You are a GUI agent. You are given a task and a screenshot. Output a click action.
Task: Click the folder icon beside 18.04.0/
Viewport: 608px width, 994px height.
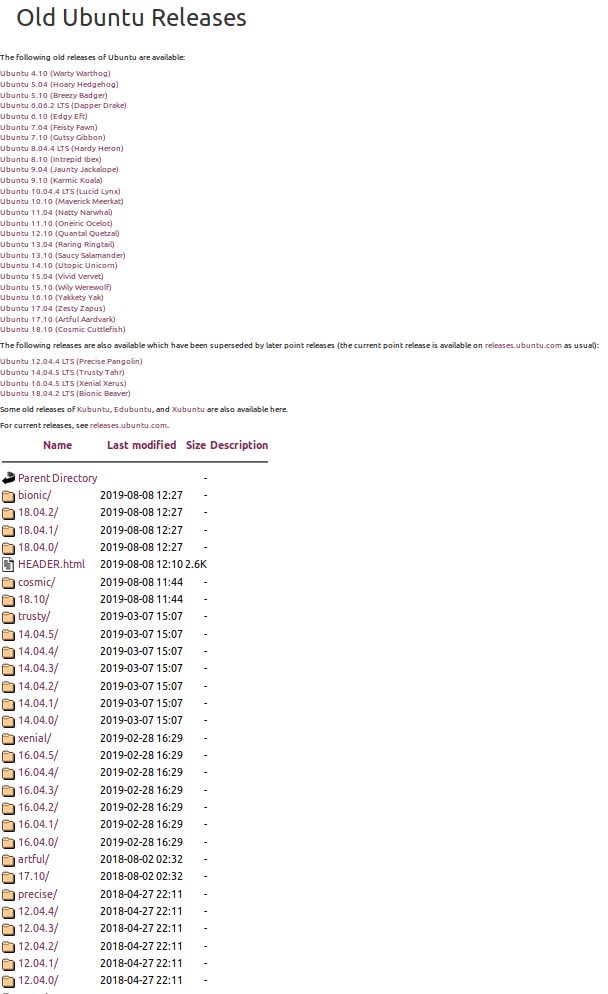(8, 548)
